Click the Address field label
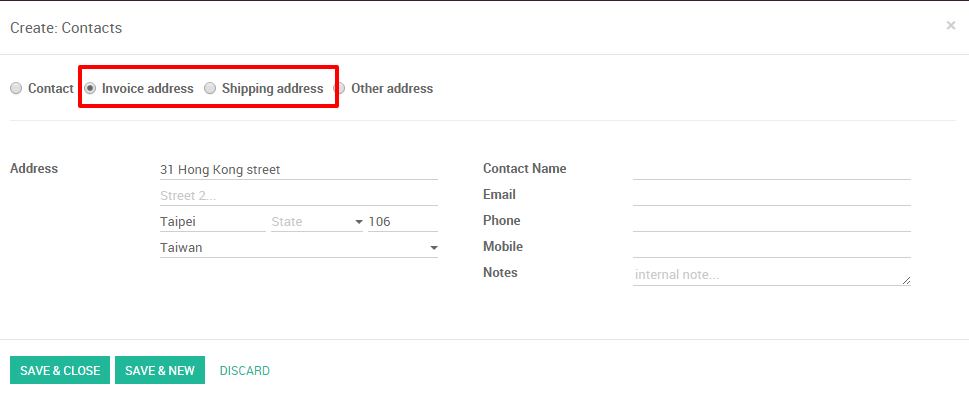The width and height of the screenshot is (969, 396). click(x=34, y=169)
